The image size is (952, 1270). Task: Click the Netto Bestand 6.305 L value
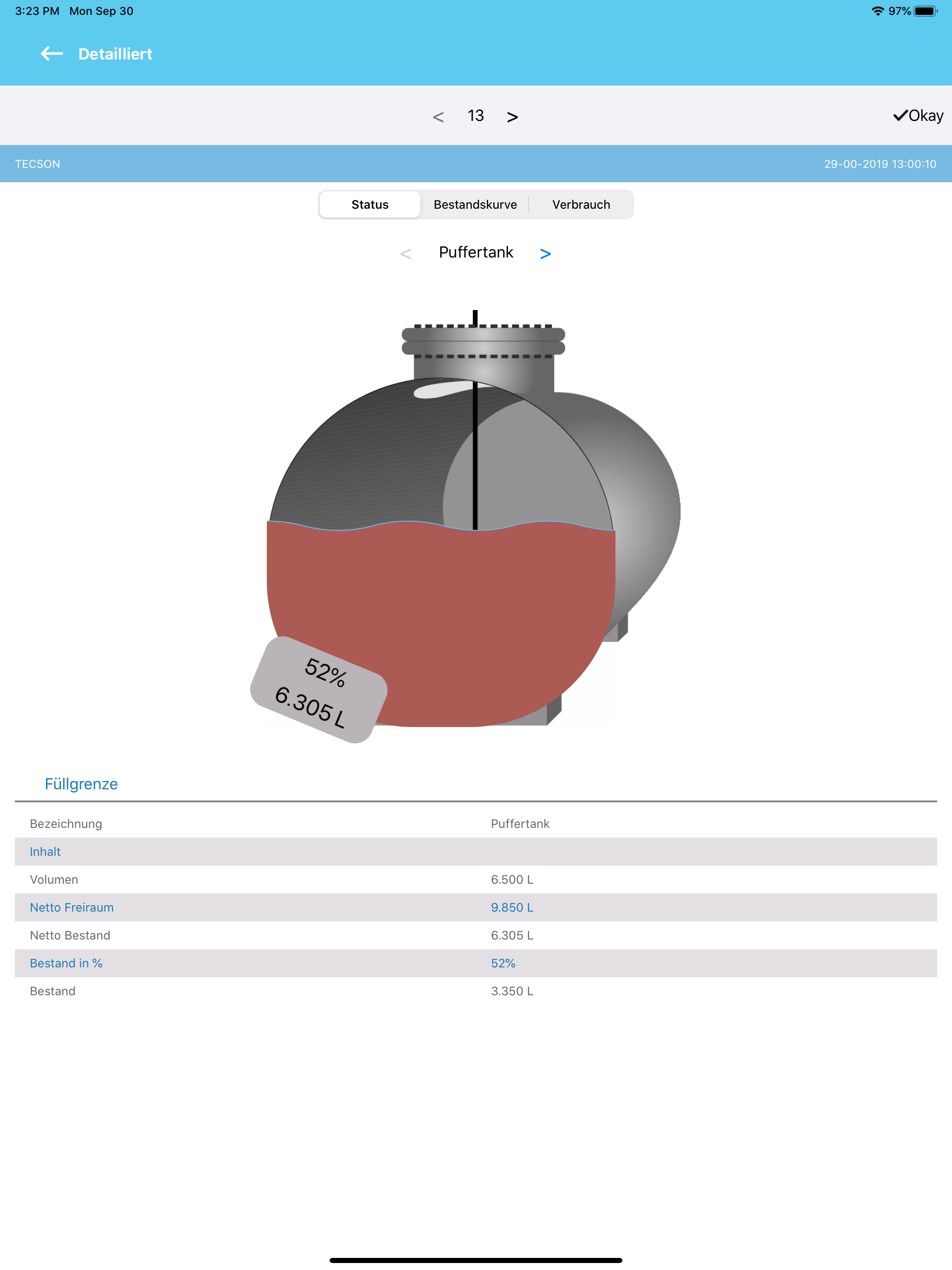(x=512, y=935)
